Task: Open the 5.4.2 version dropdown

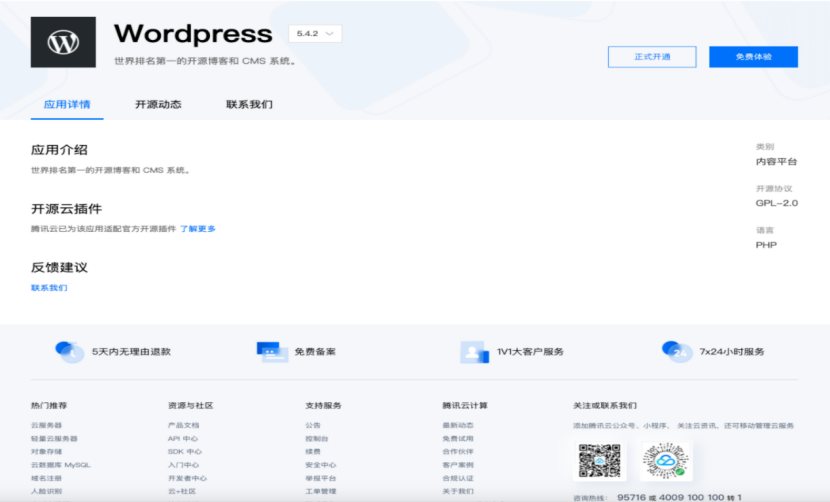Action: click(x=315, y=33)
